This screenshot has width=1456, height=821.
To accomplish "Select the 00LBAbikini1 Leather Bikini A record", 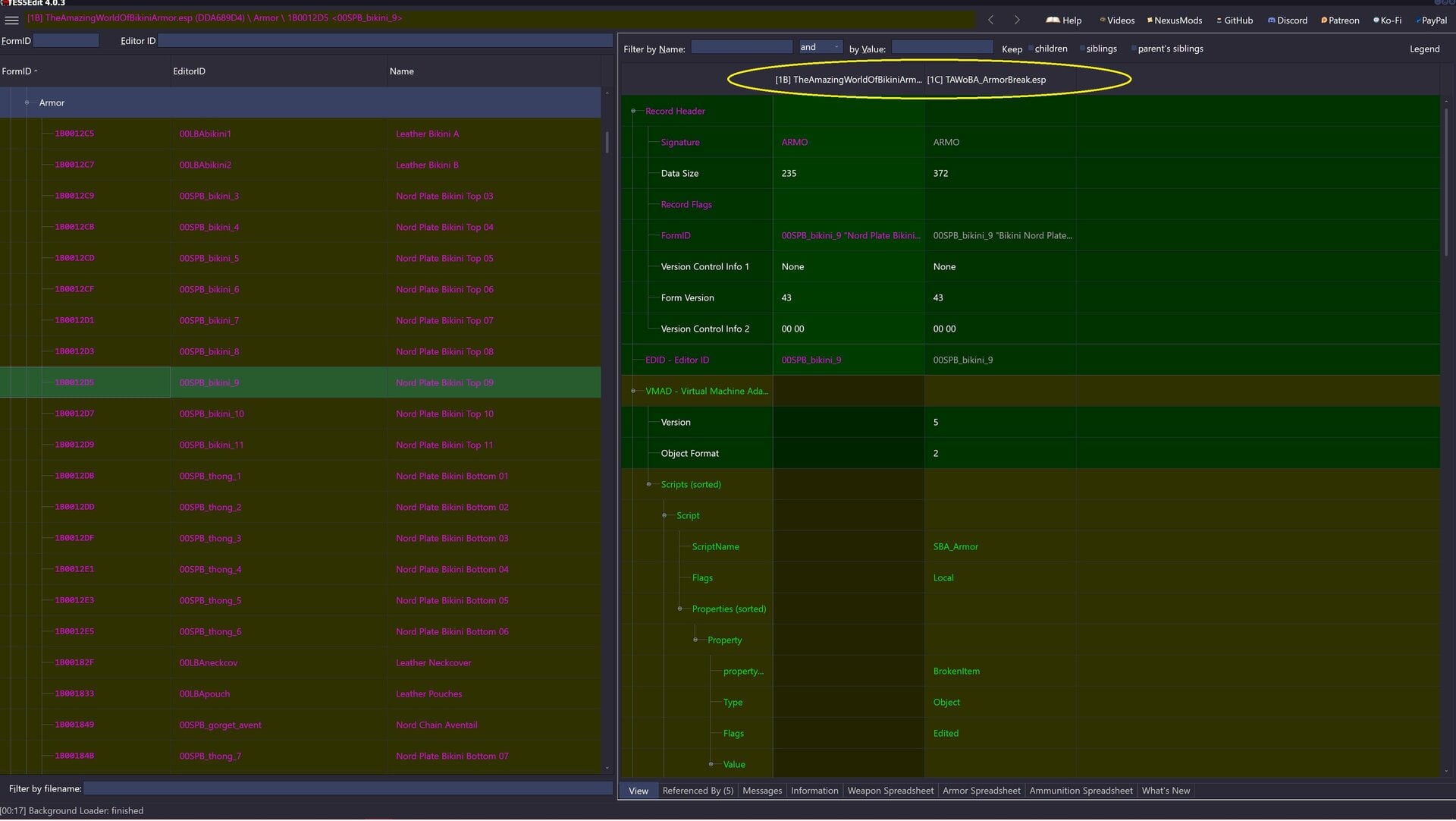I will coord(300,134).
